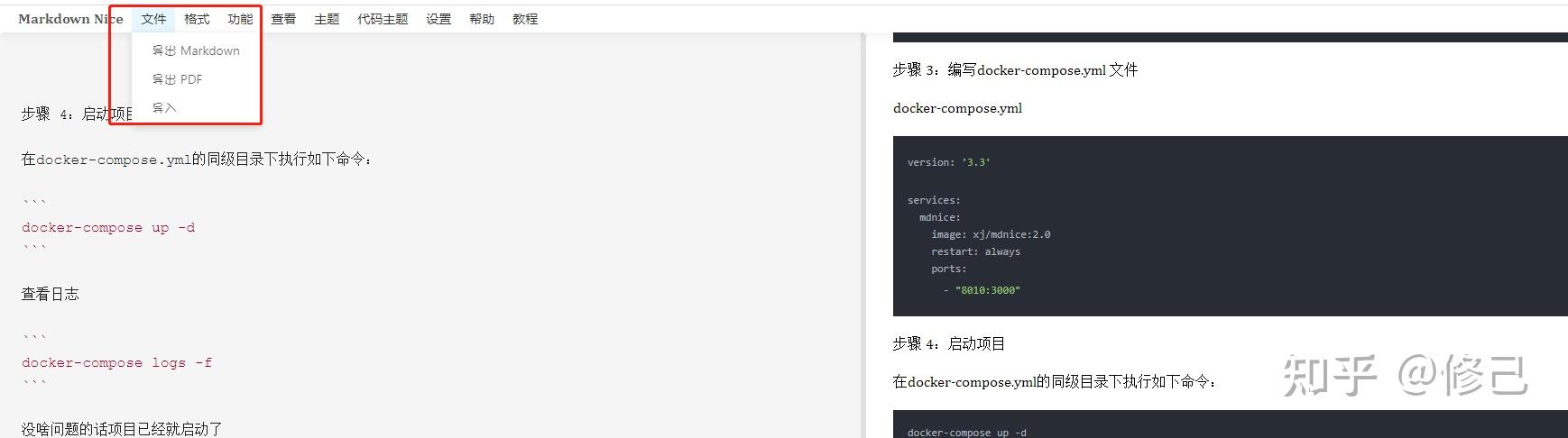The width and height of the screenshot is (1568, 438).
Task: Click preview heading 步骤 4：启动项目
Action: pyautogui.click(x=949, y=343)
